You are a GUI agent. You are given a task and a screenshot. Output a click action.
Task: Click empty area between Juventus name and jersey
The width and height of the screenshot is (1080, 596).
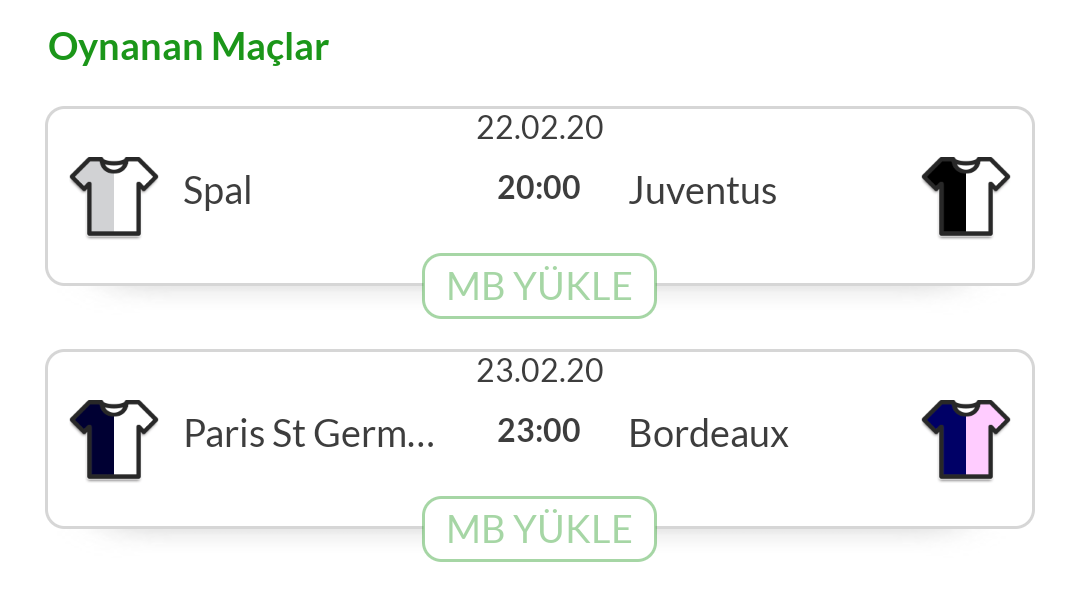click(849, 191)
